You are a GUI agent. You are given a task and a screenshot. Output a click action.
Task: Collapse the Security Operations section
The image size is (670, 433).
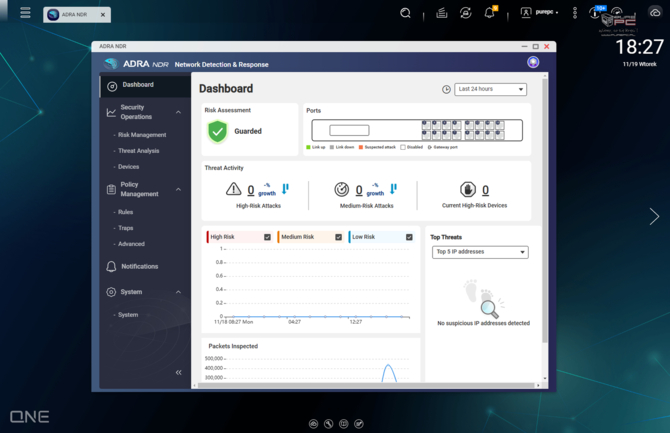(178, 112)
